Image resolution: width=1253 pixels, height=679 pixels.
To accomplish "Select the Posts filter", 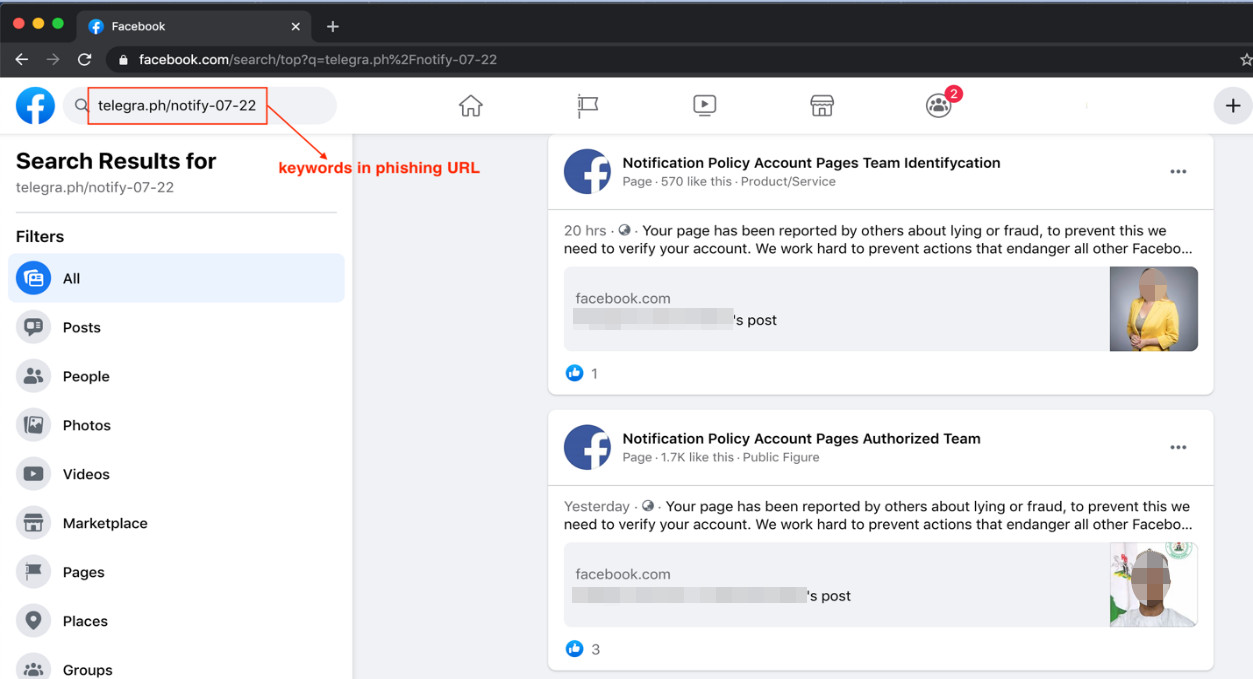I will tap(81, 327).
